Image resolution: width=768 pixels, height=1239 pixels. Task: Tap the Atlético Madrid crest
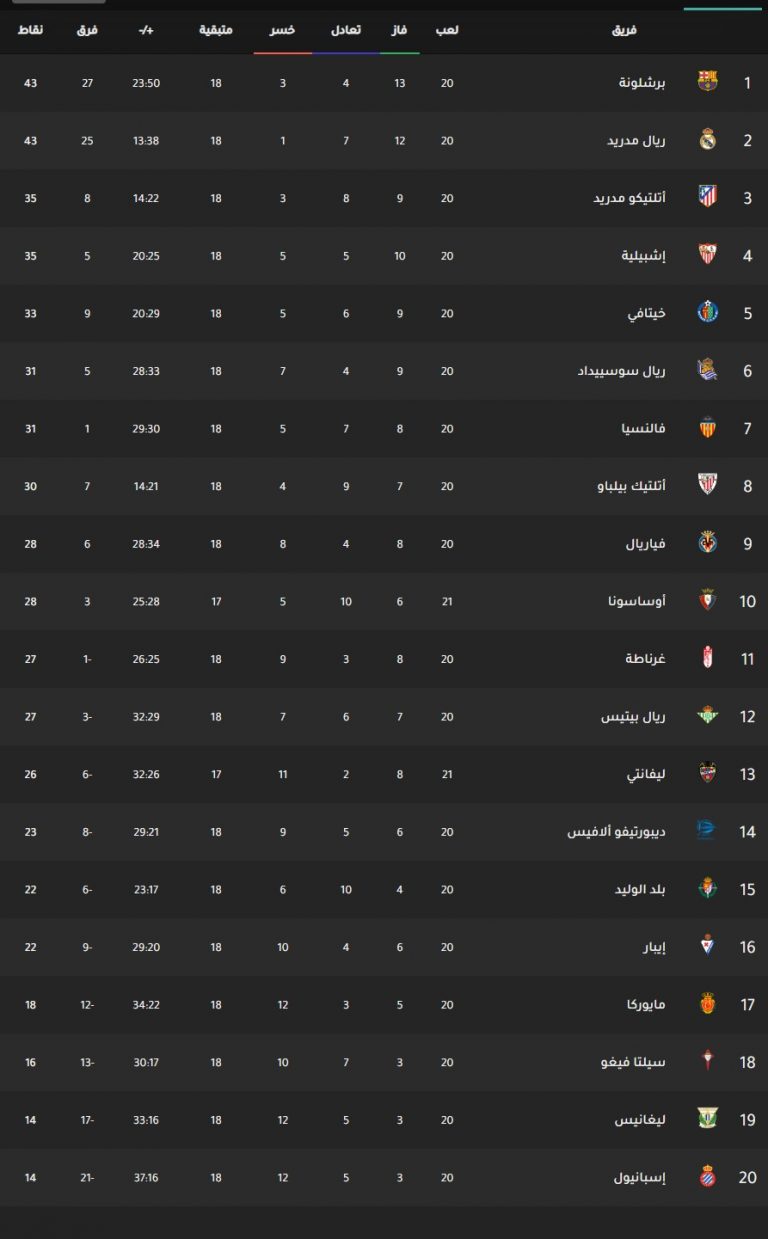707,197
